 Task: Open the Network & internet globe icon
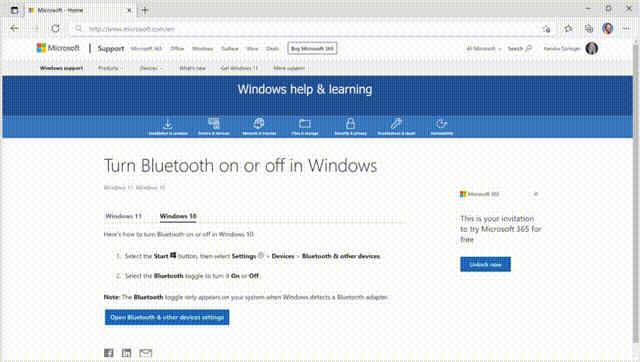[x=259, y=123]
